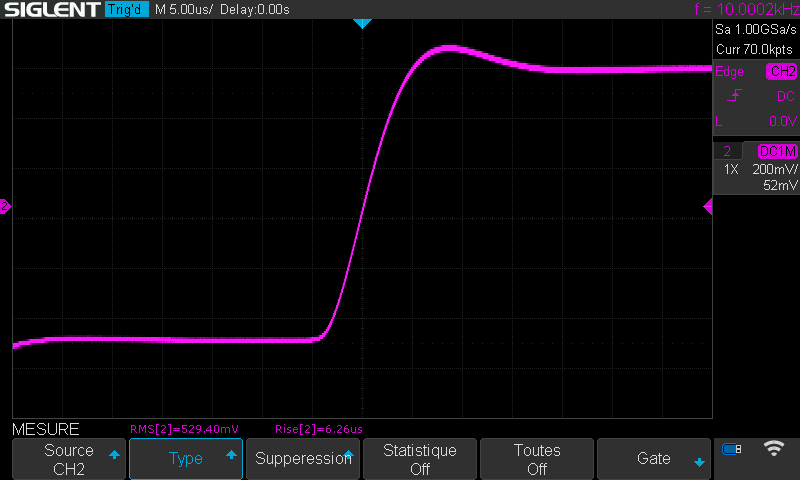The height and width of the screenshot is (480, 800).
Task: Select the trigger level arrow on right edge
Action: (708, 207)
